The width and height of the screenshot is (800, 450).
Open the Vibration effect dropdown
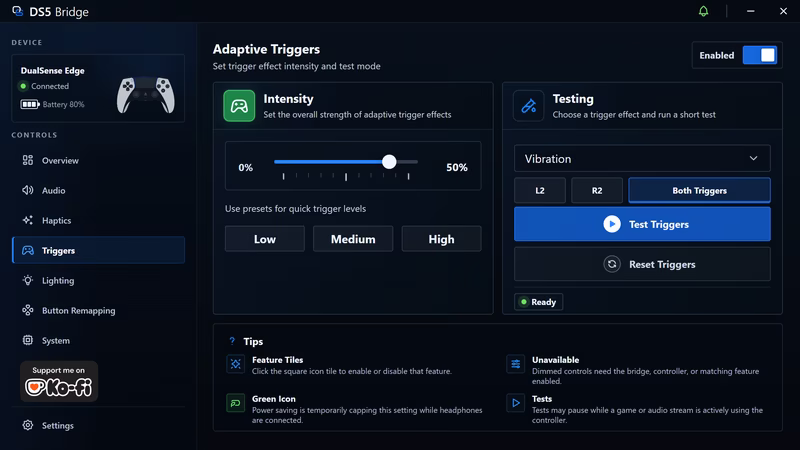pos(642,159)
